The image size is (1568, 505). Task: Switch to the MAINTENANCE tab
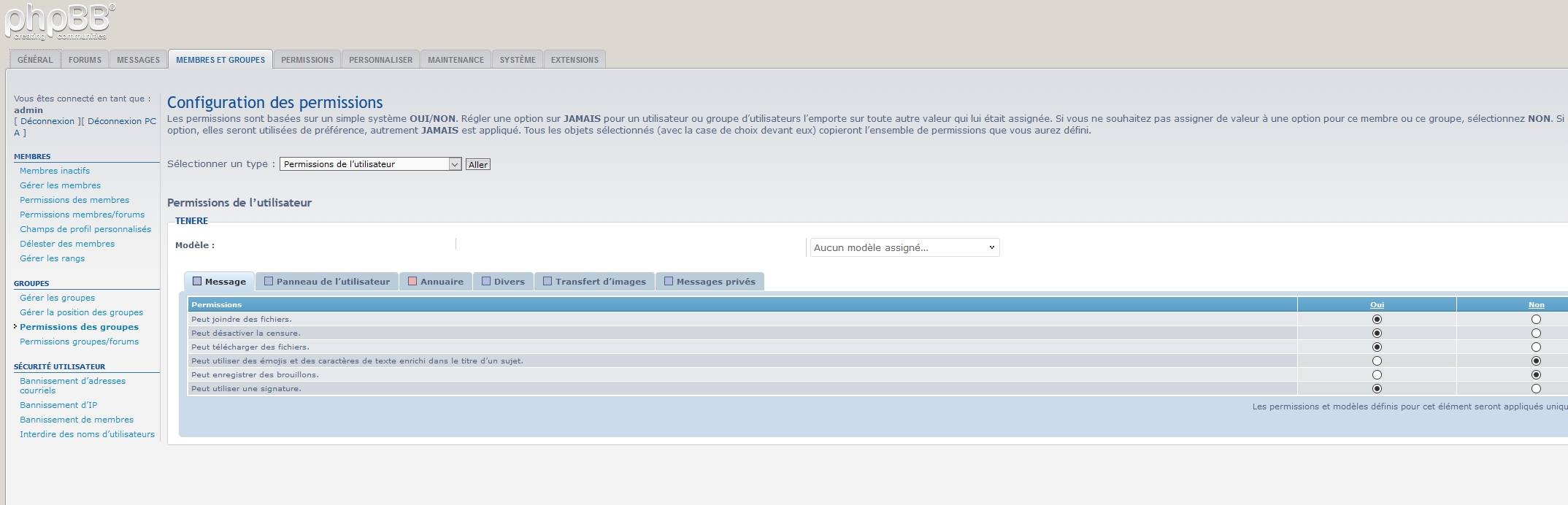[x=456, y=60]
